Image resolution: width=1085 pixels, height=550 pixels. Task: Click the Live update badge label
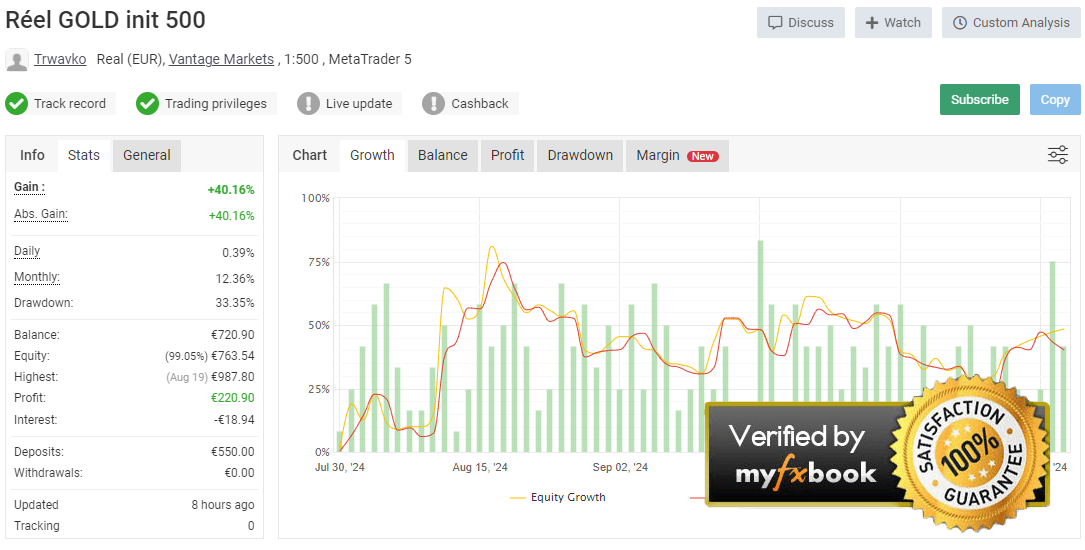coord(359,104)
